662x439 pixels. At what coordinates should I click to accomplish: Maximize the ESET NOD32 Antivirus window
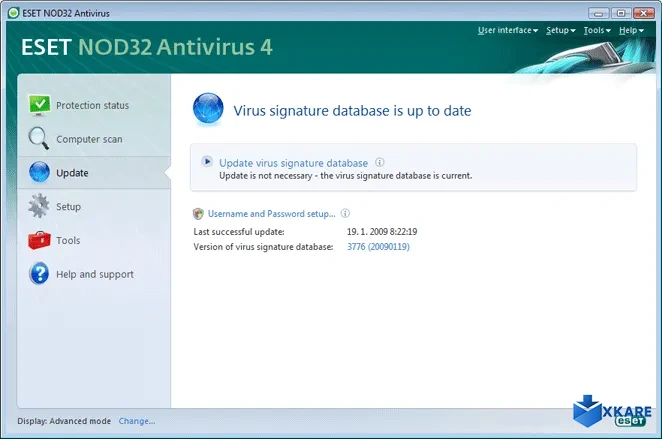pos(621,13)
